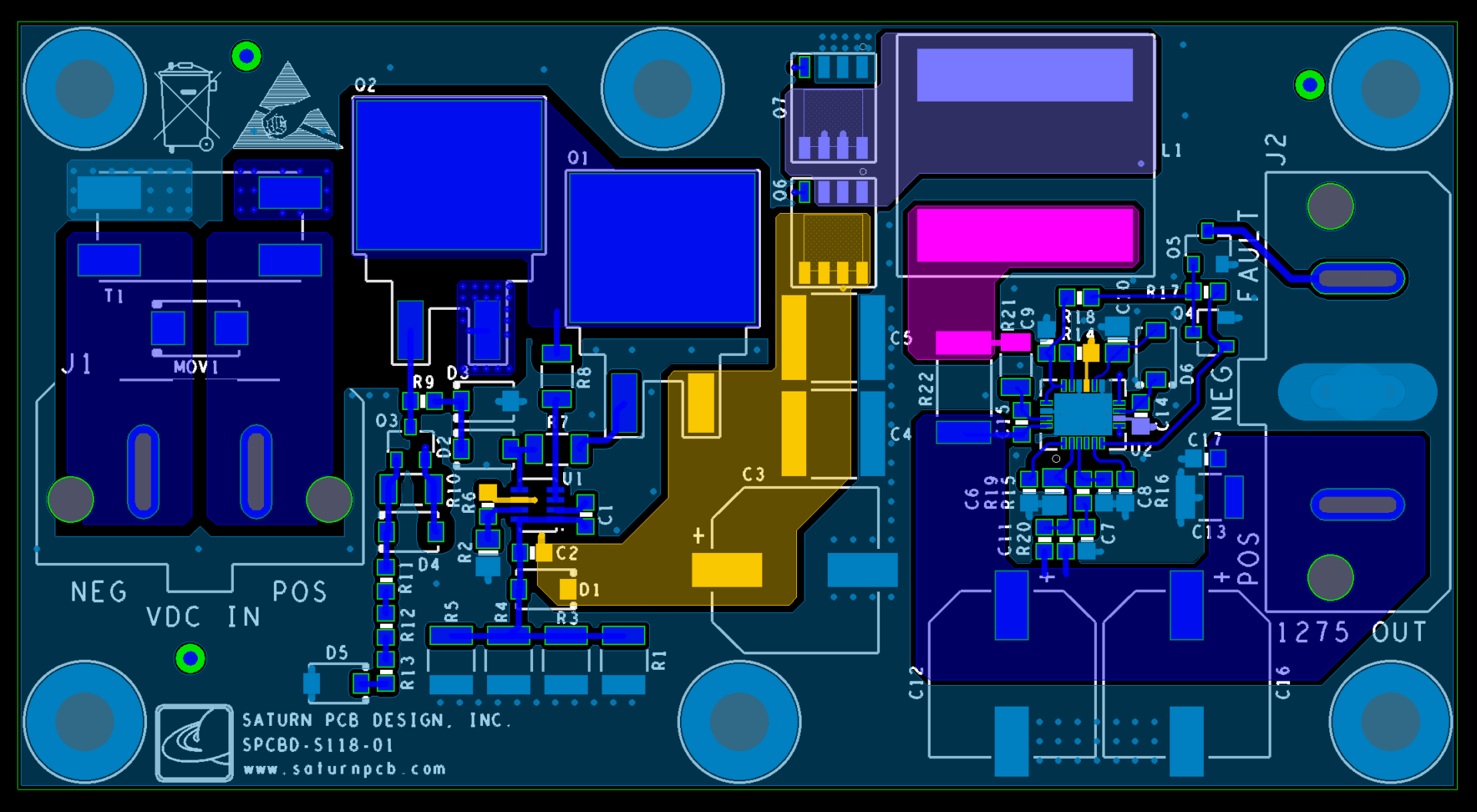The image size is (1477, 812).
Task: Select the green fiducial near the WEEE symbol
Action: coord(247,56)
